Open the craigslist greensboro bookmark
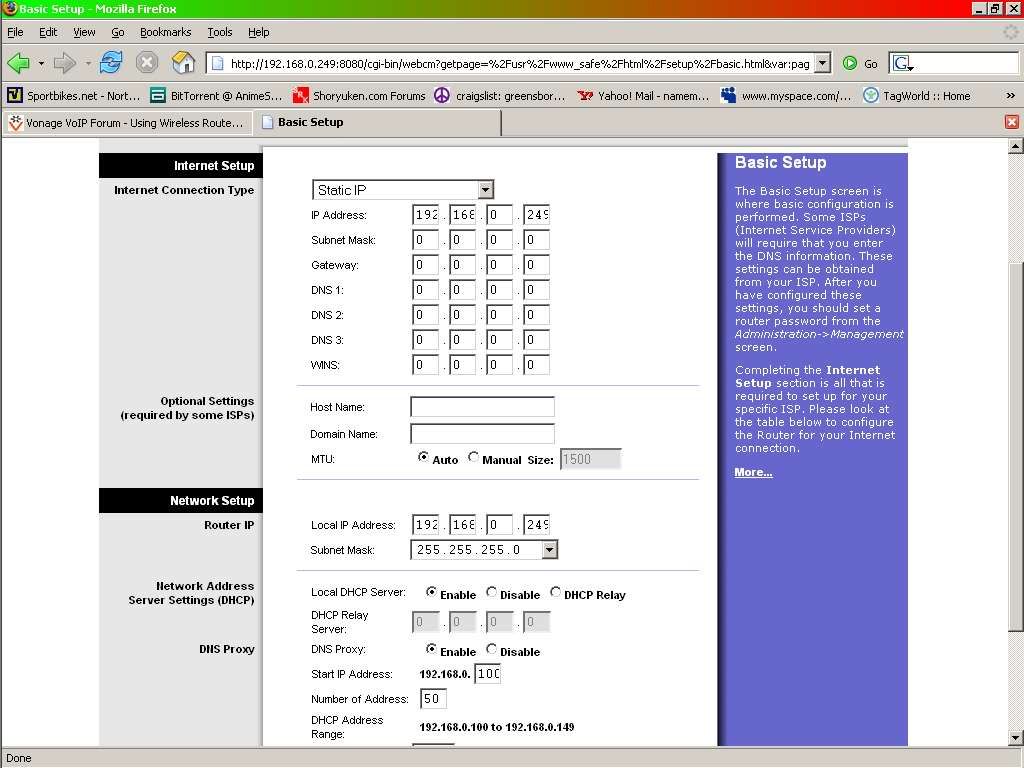This screenshot has height=768, width=1024. pyautogui.click(x=500, y=96)
